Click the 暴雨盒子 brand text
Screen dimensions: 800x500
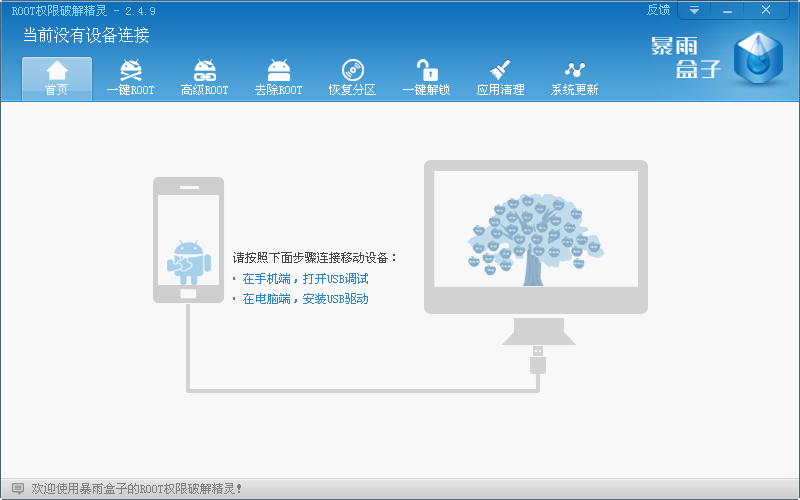point(686,58)
